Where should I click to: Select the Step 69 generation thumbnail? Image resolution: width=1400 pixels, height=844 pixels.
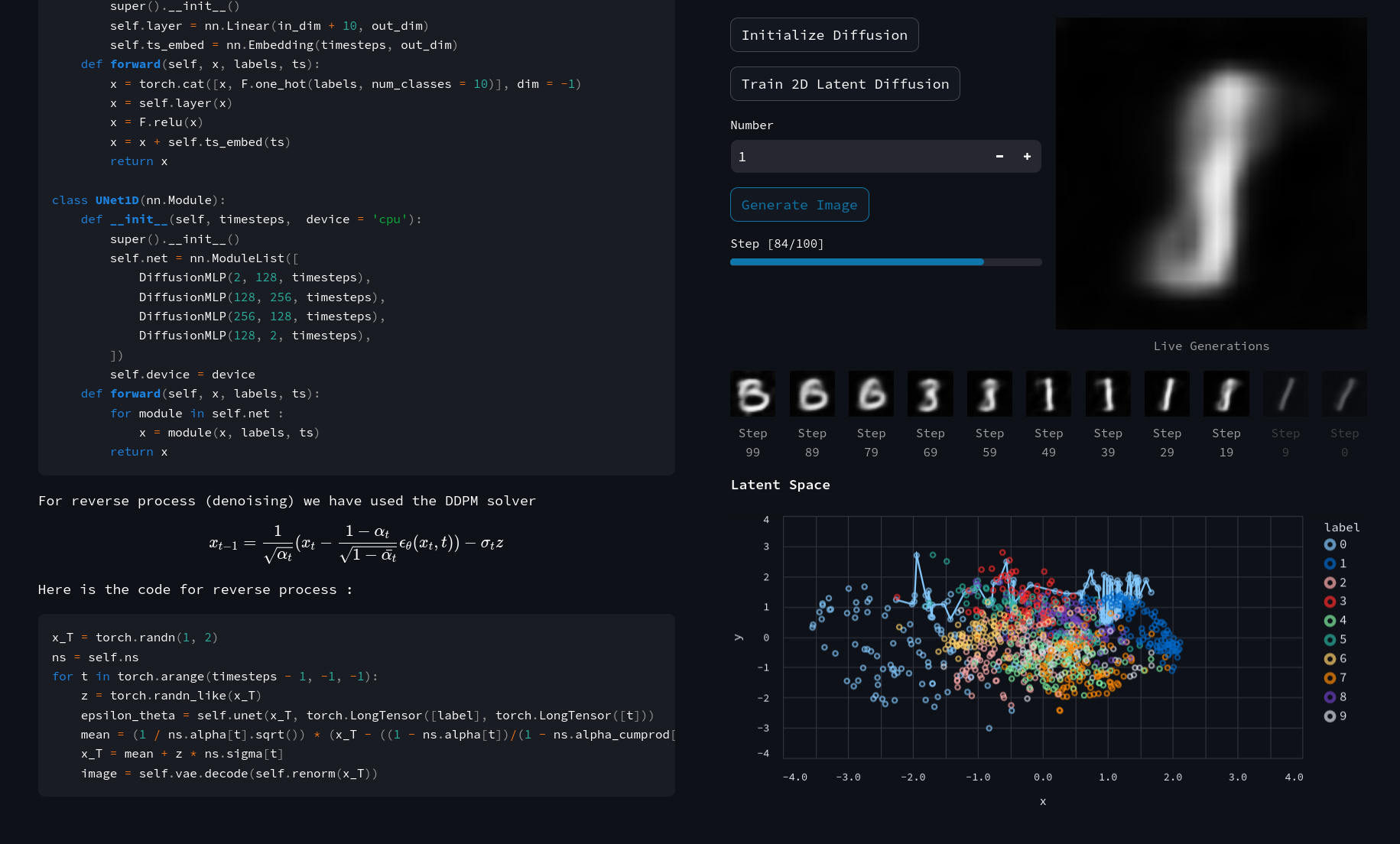930,394
